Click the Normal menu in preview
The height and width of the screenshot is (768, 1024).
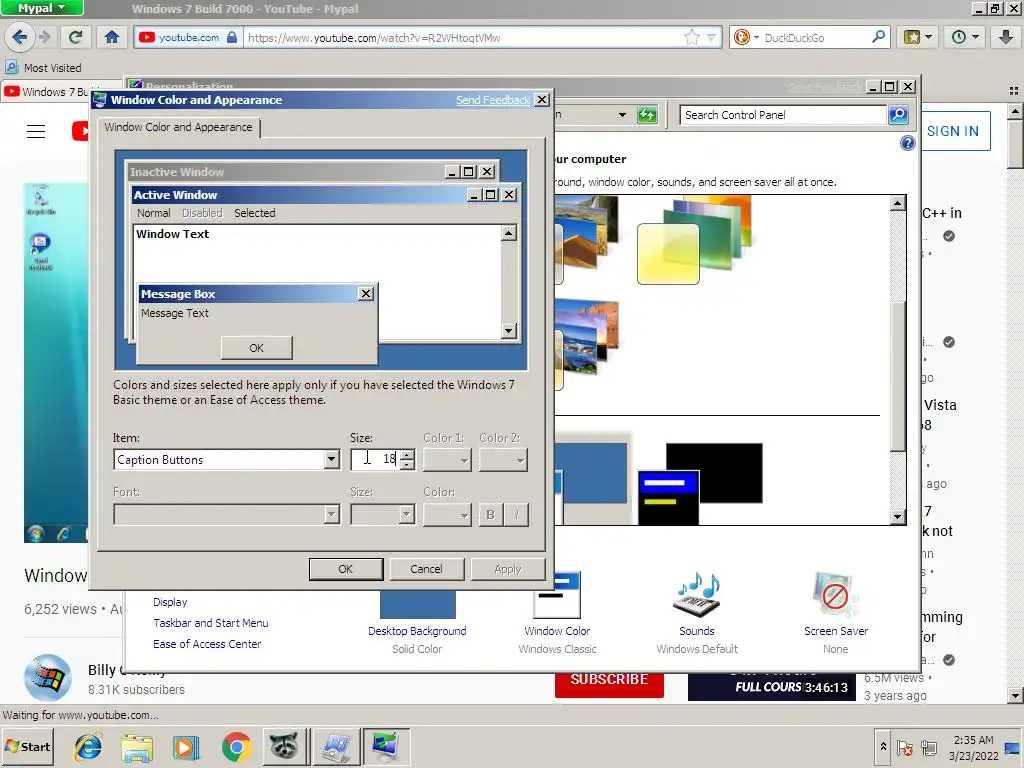[153, 213]
